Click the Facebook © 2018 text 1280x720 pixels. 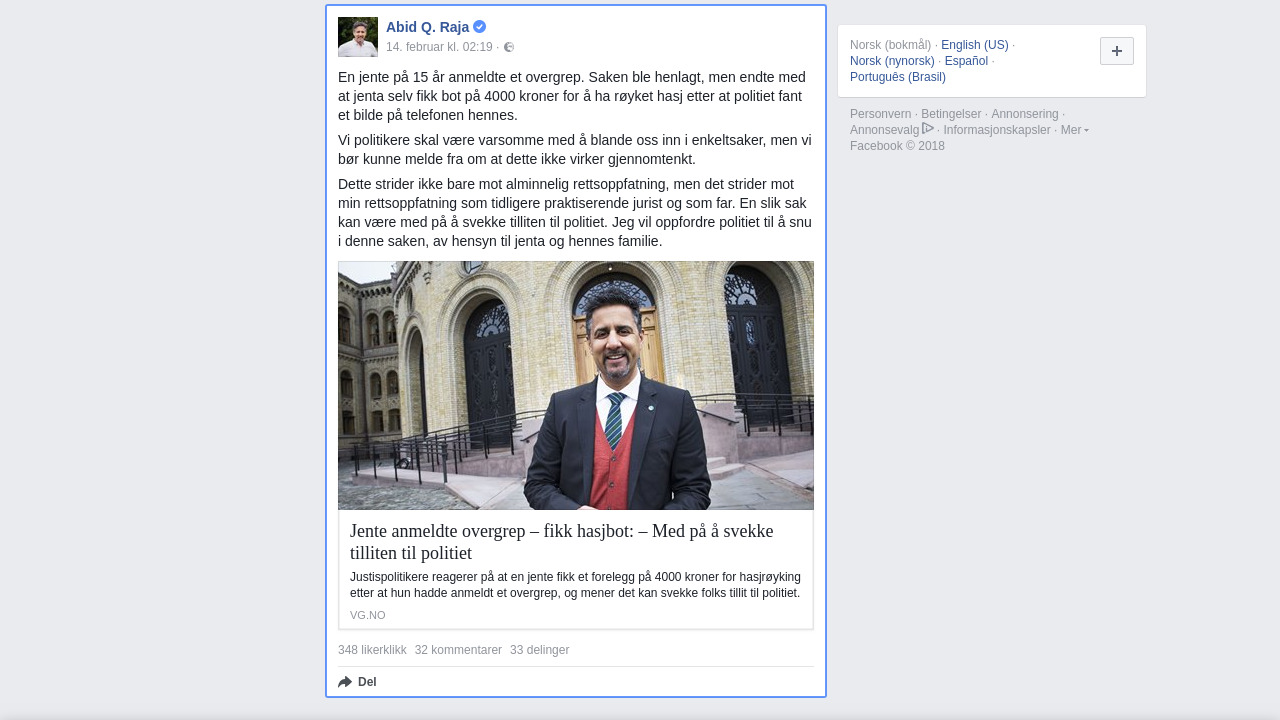897,146
